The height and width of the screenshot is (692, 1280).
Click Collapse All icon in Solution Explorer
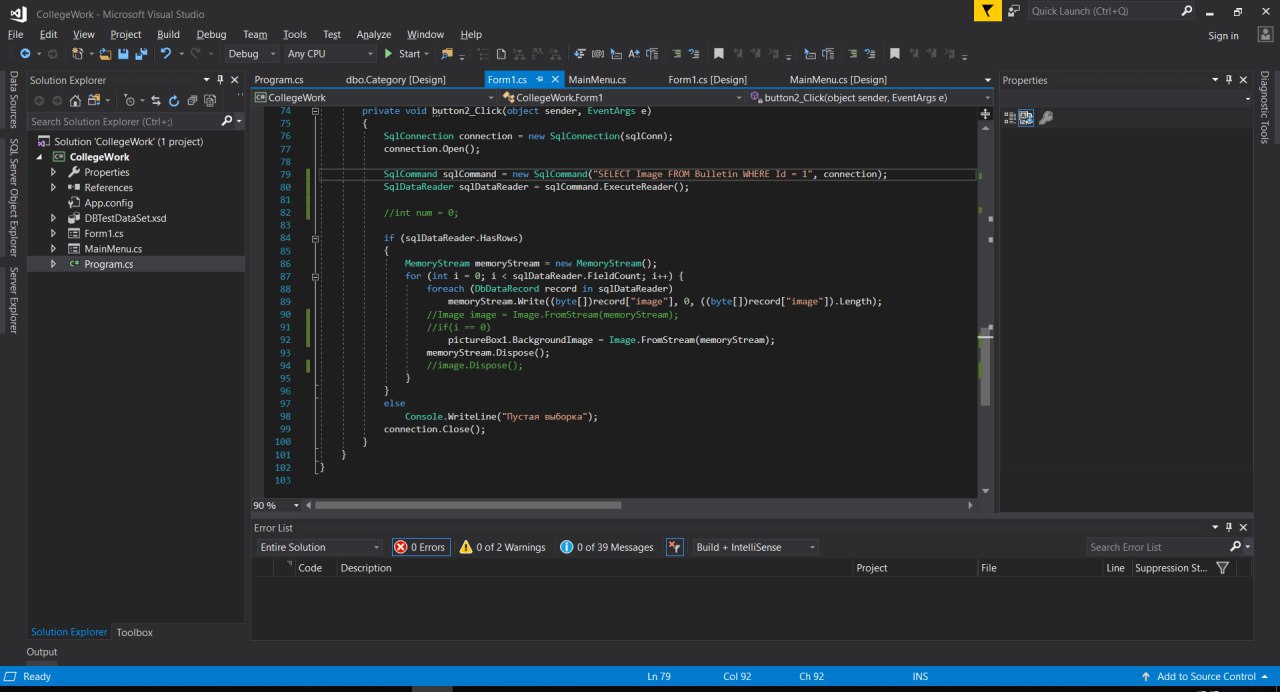[x=190, y=100]
